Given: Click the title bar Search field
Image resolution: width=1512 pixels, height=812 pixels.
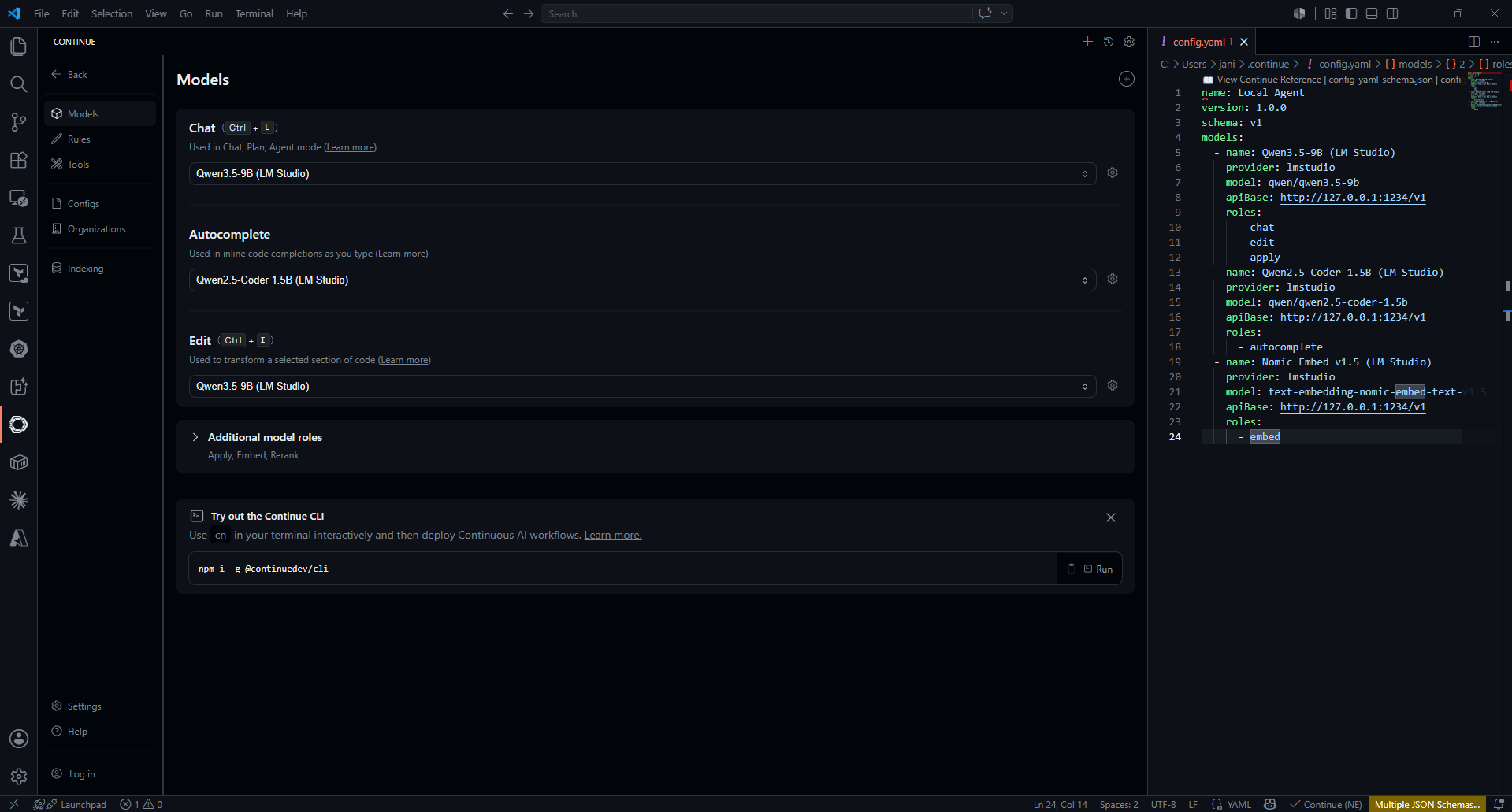Looking at the screenshot, I should pos(756,13).
